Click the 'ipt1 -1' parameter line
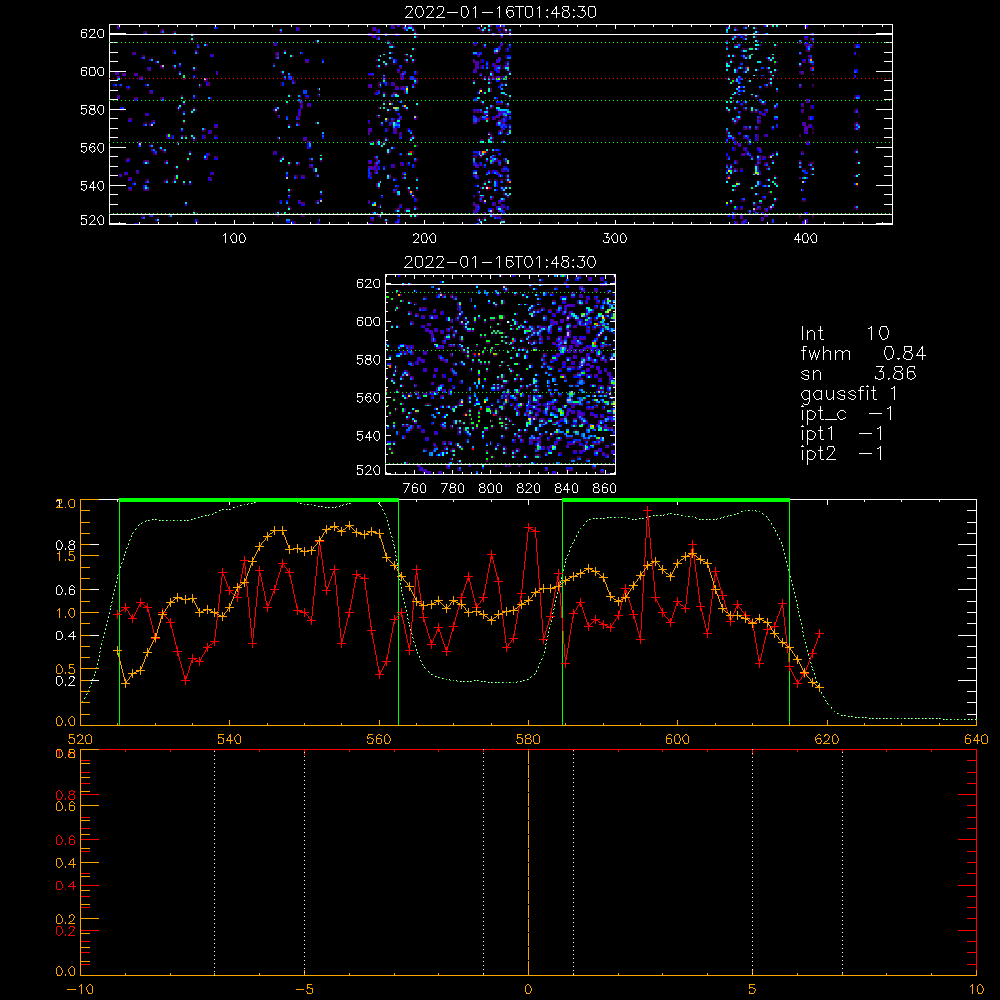This screenshot has height=1000, width=1000. point(842,434)
